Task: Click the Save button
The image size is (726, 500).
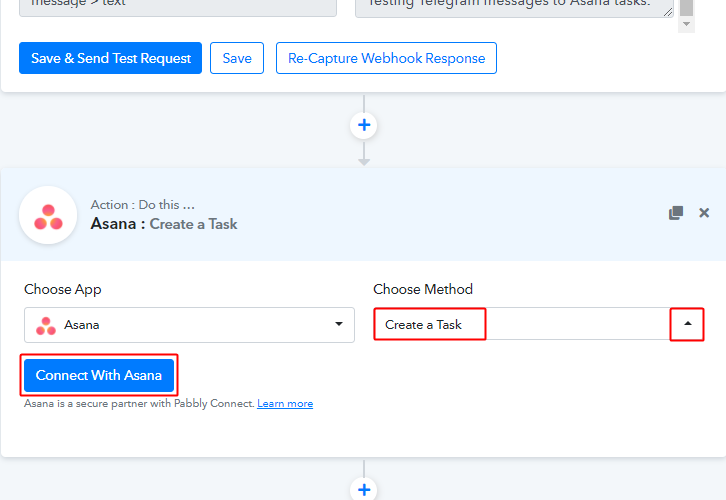Action: [237, 58]
